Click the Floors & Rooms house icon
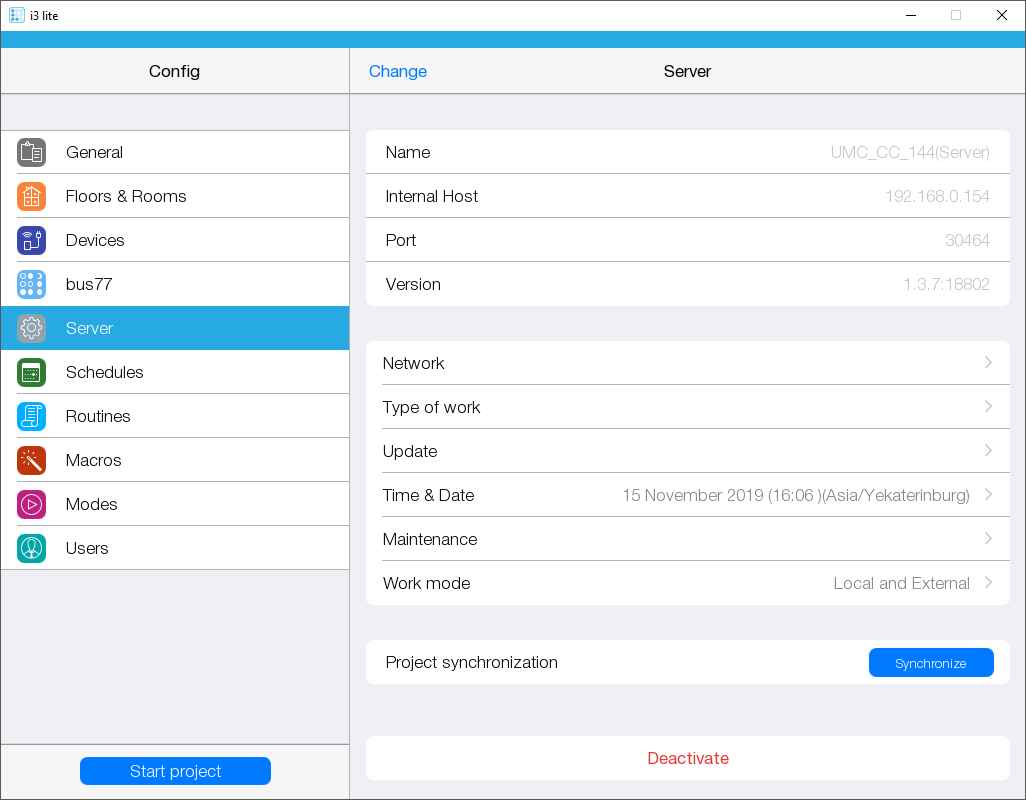Screen dimensions: 1026x800 point(31,197)
